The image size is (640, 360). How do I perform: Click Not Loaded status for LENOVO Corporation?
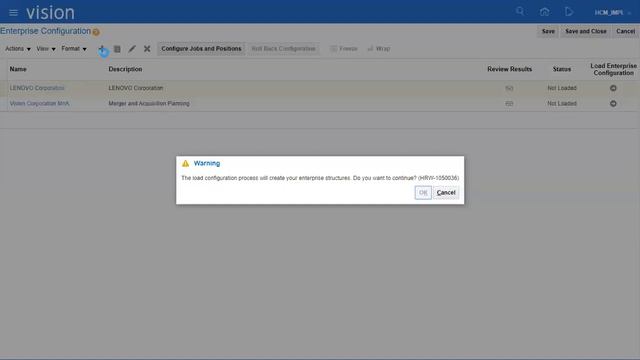[562, 88]
